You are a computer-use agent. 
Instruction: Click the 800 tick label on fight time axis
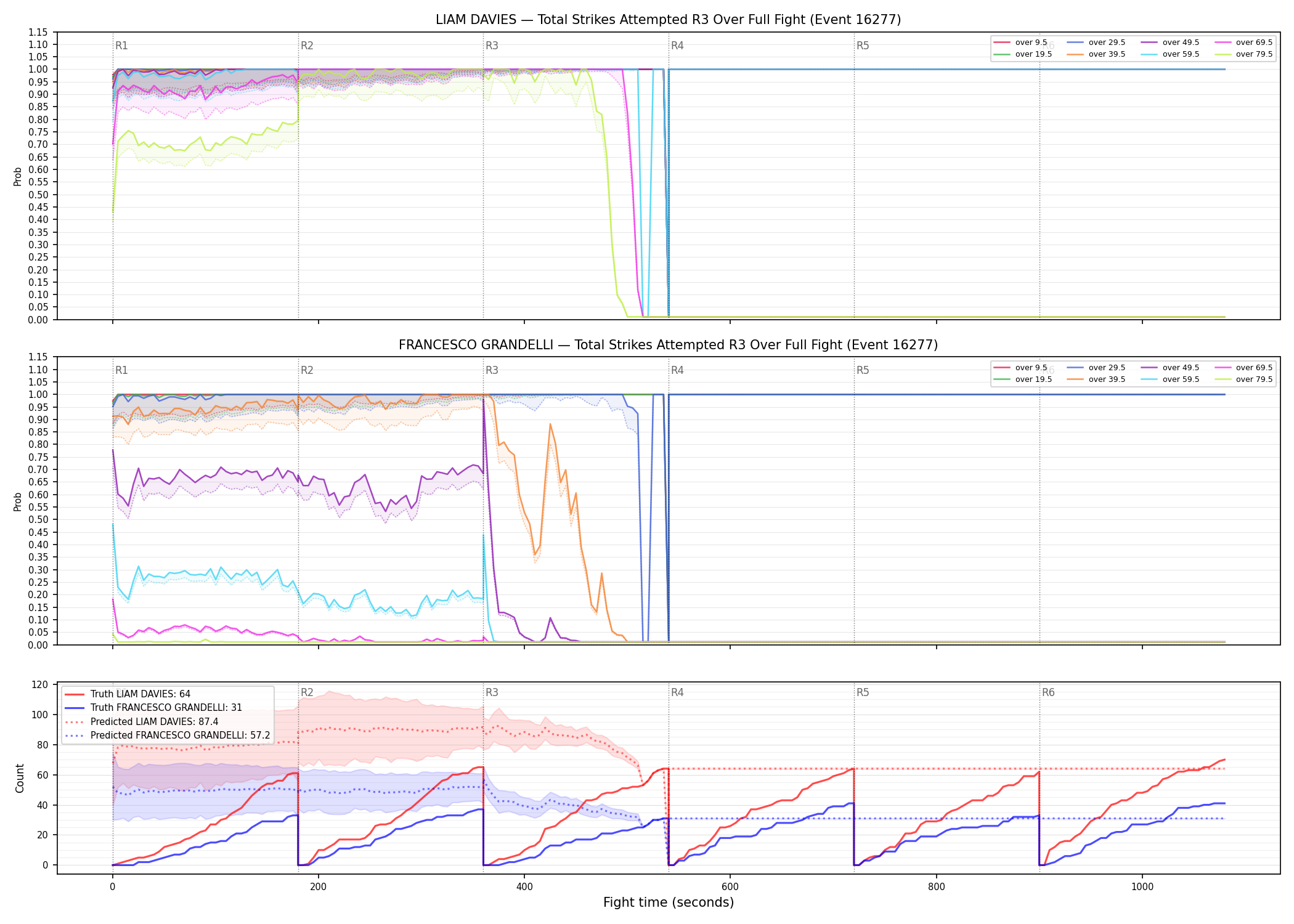937,887
